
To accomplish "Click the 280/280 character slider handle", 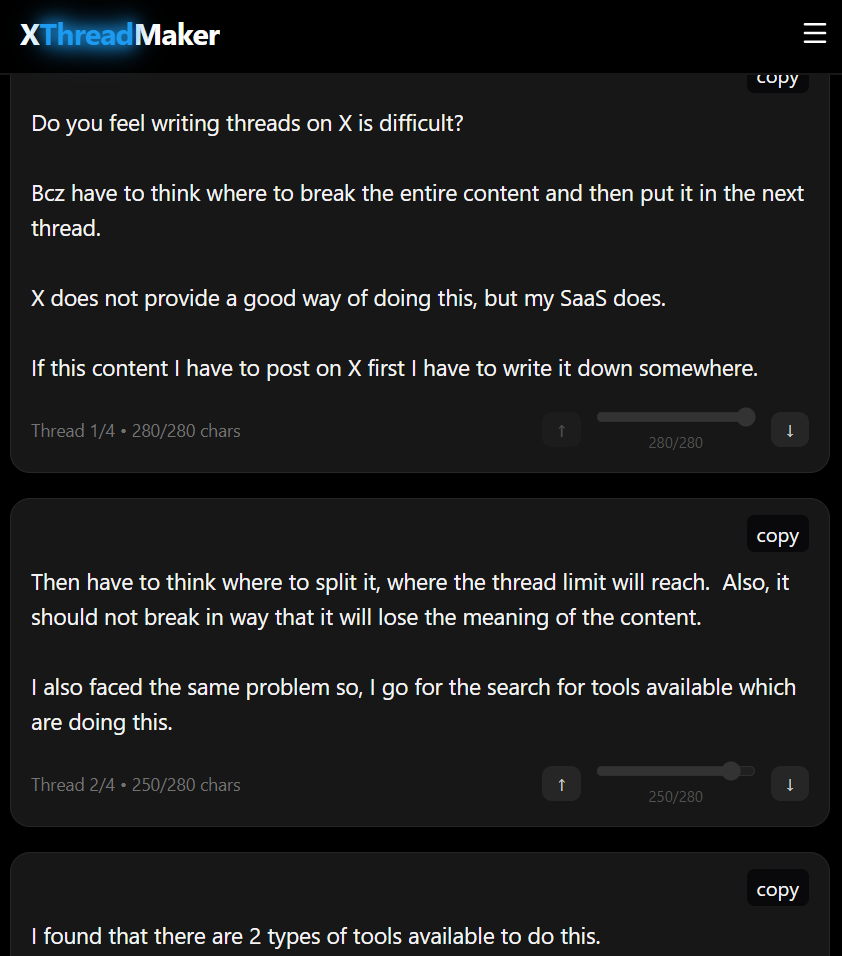I will 746,417.
